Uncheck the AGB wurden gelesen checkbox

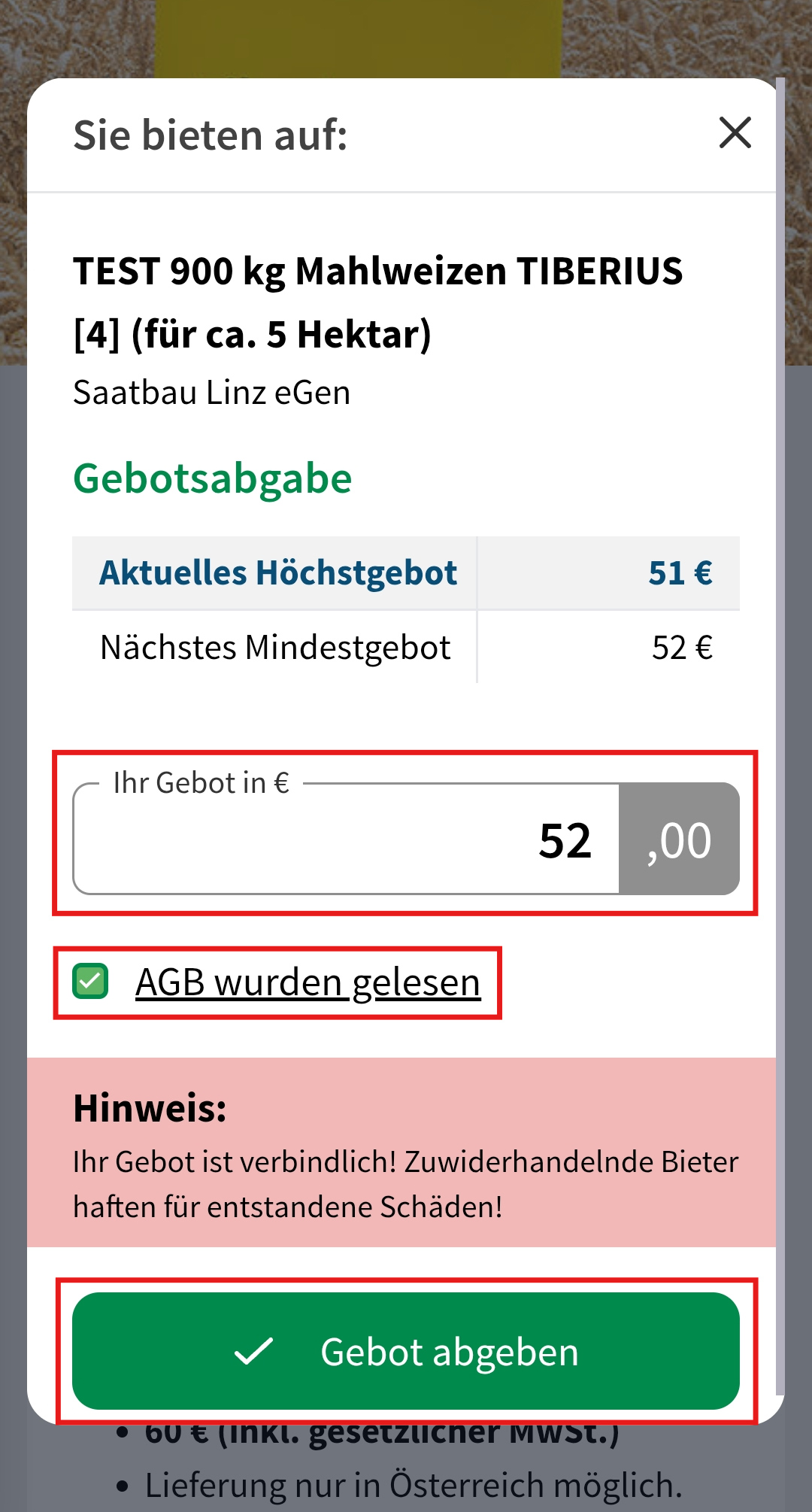pos(90,982)
